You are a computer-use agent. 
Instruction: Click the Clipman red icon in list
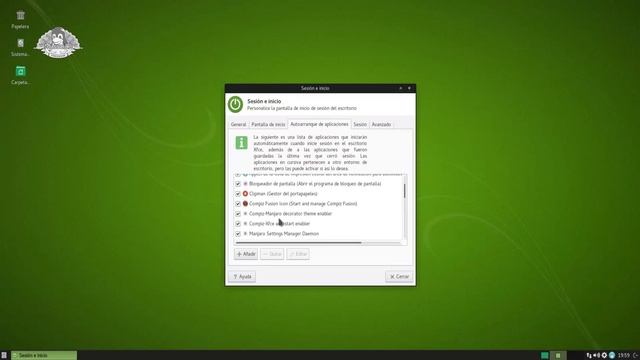pyautogui.click(x=245, y=193)
